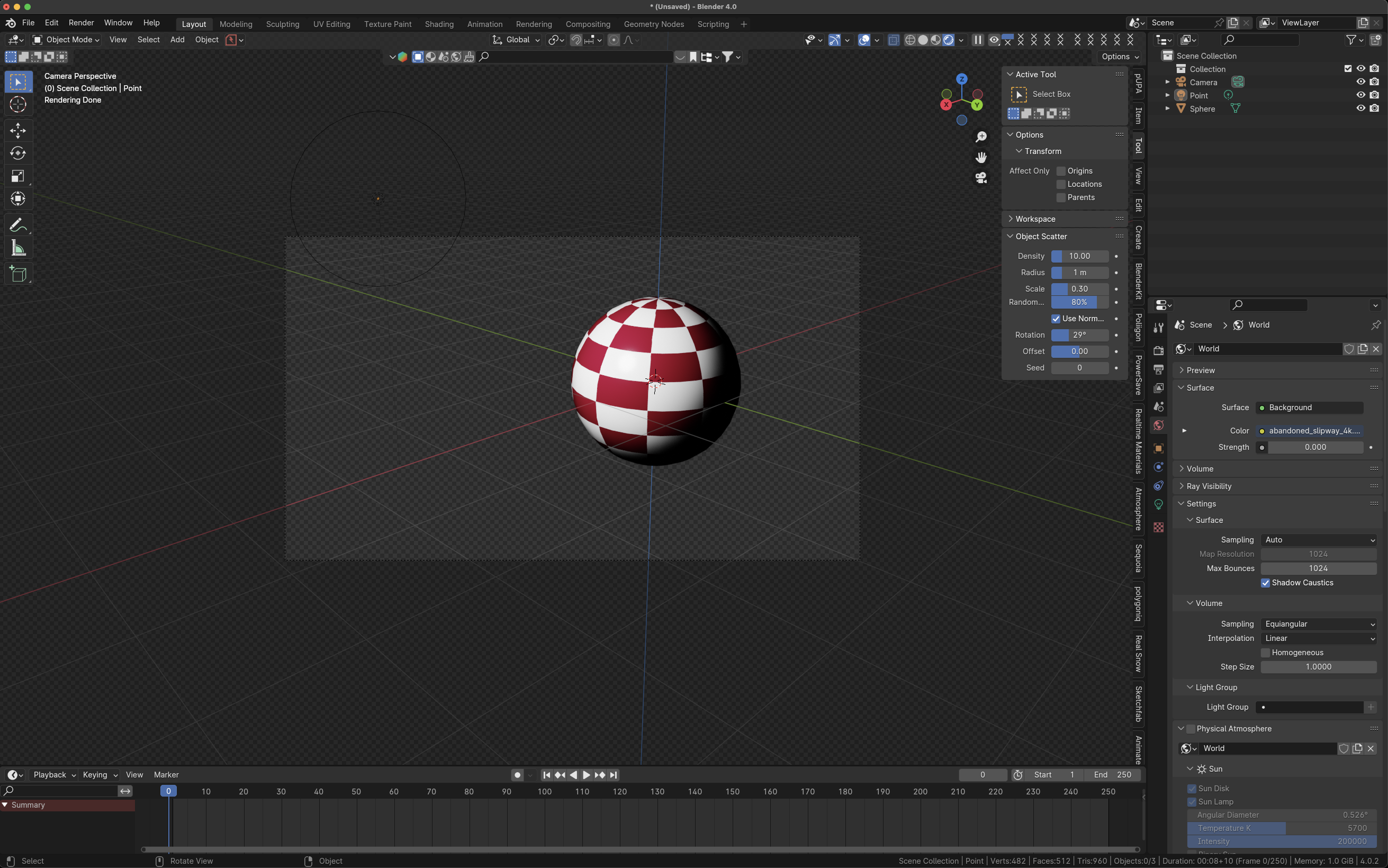
Task: Click the pan view hand icon
Action: 981,157
